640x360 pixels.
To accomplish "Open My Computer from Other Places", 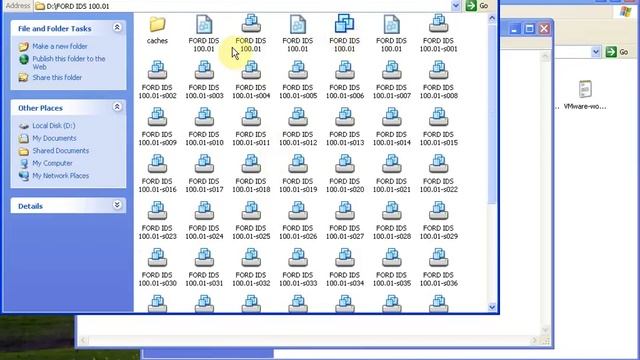I will tap(53, 163).
